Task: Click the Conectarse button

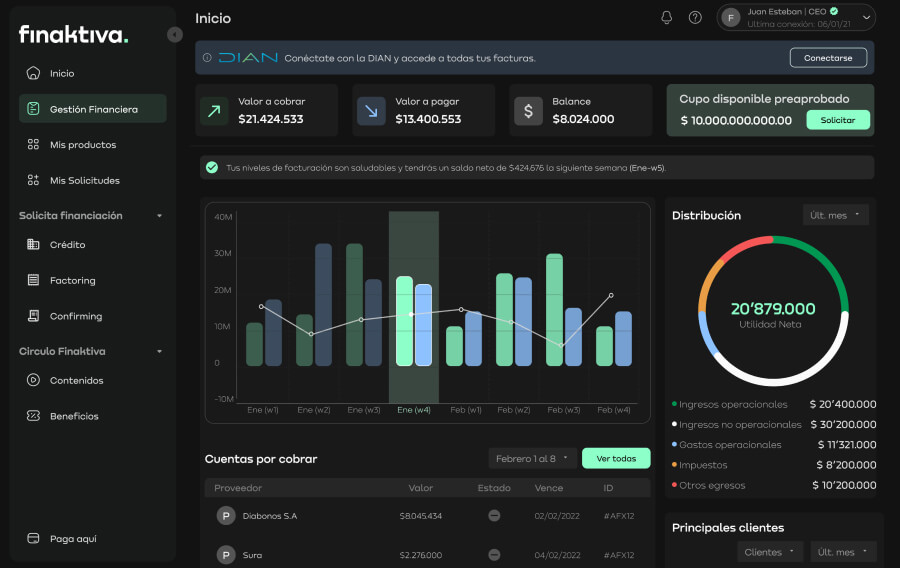Action: pyautogui.click(x=828, y=58)
